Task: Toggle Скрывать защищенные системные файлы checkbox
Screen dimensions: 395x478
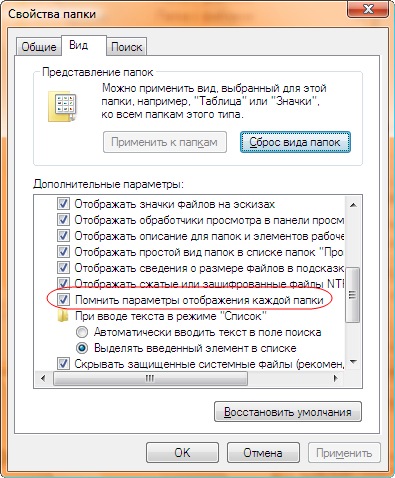Action: click(x=63, y=364)
